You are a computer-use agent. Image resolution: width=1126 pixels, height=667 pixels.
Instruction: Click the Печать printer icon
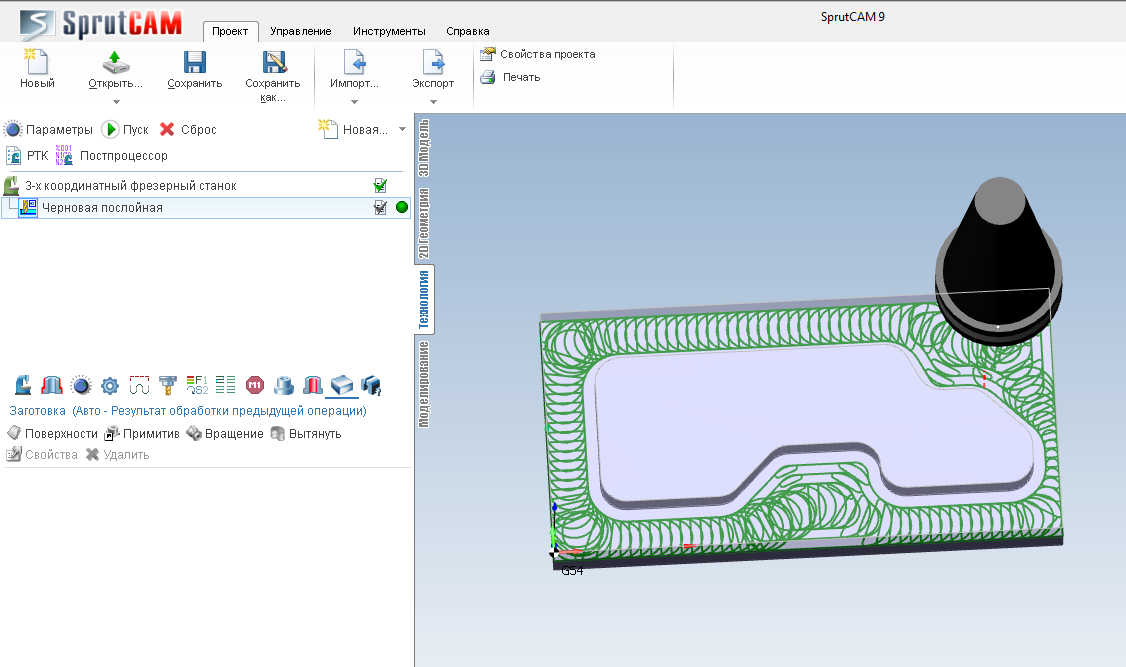pyautogui.click(x=487, y=77)
